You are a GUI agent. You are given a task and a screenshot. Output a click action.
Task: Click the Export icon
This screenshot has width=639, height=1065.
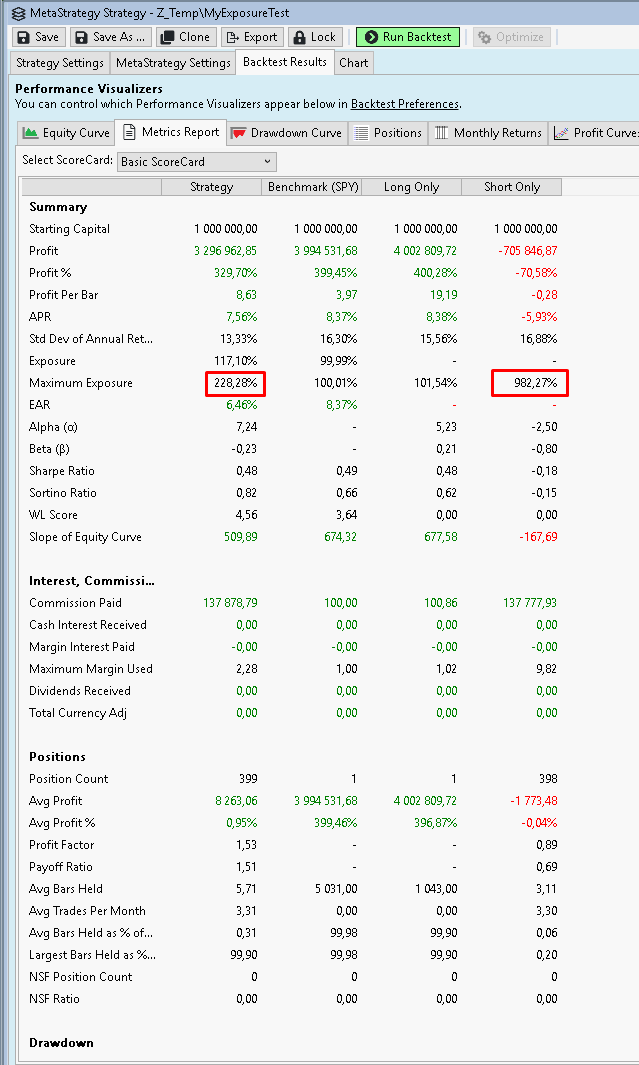coord(232,37)
